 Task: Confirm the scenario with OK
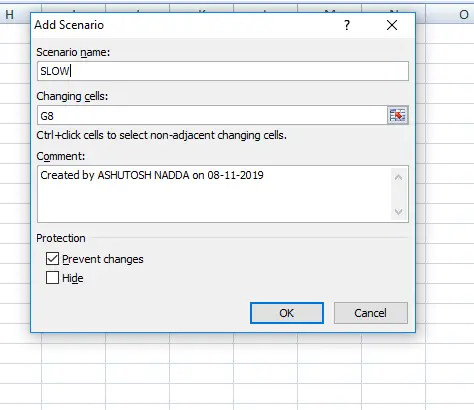pos(287,313)
